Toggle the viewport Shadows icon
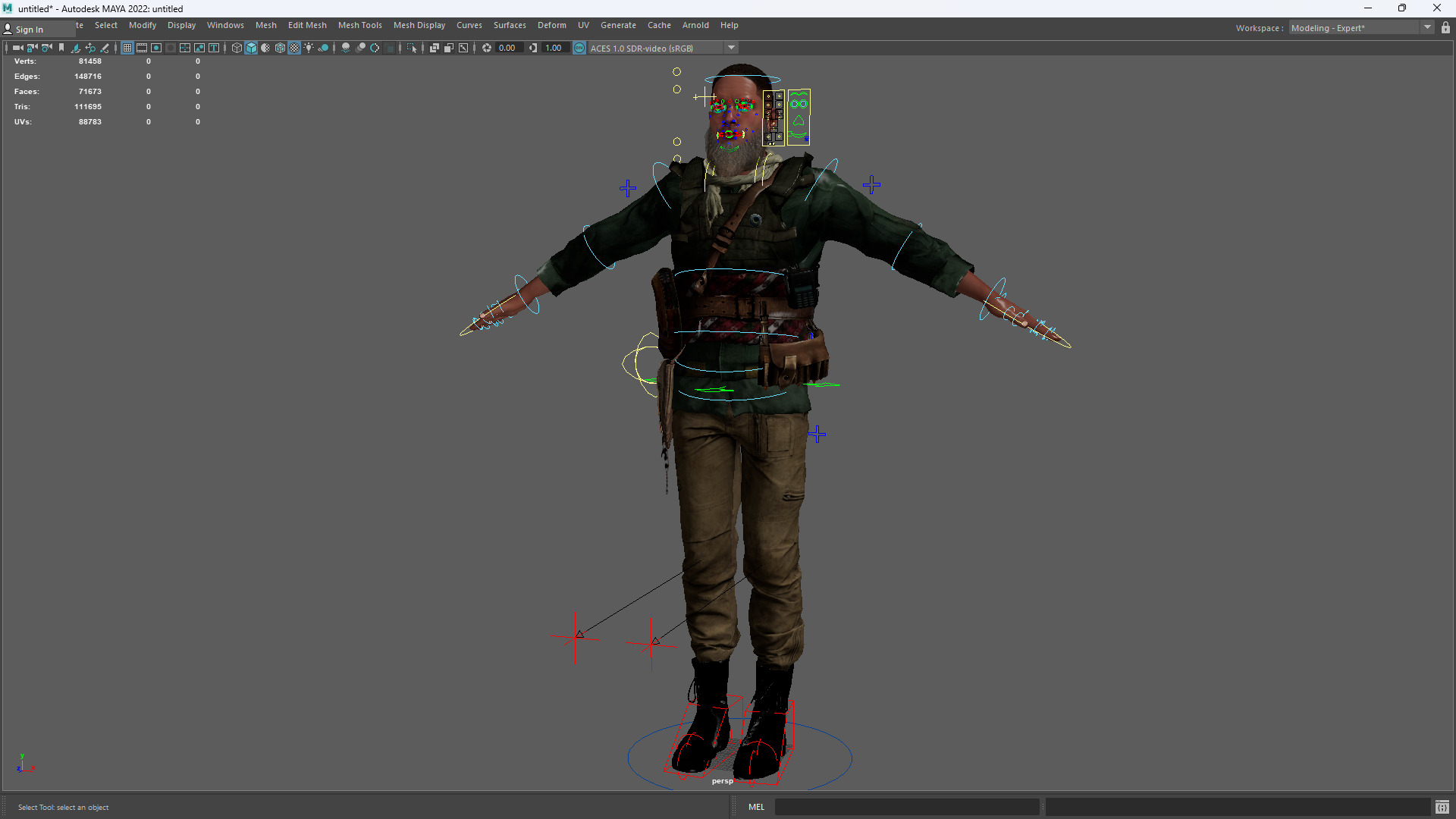 click(323, 48)
